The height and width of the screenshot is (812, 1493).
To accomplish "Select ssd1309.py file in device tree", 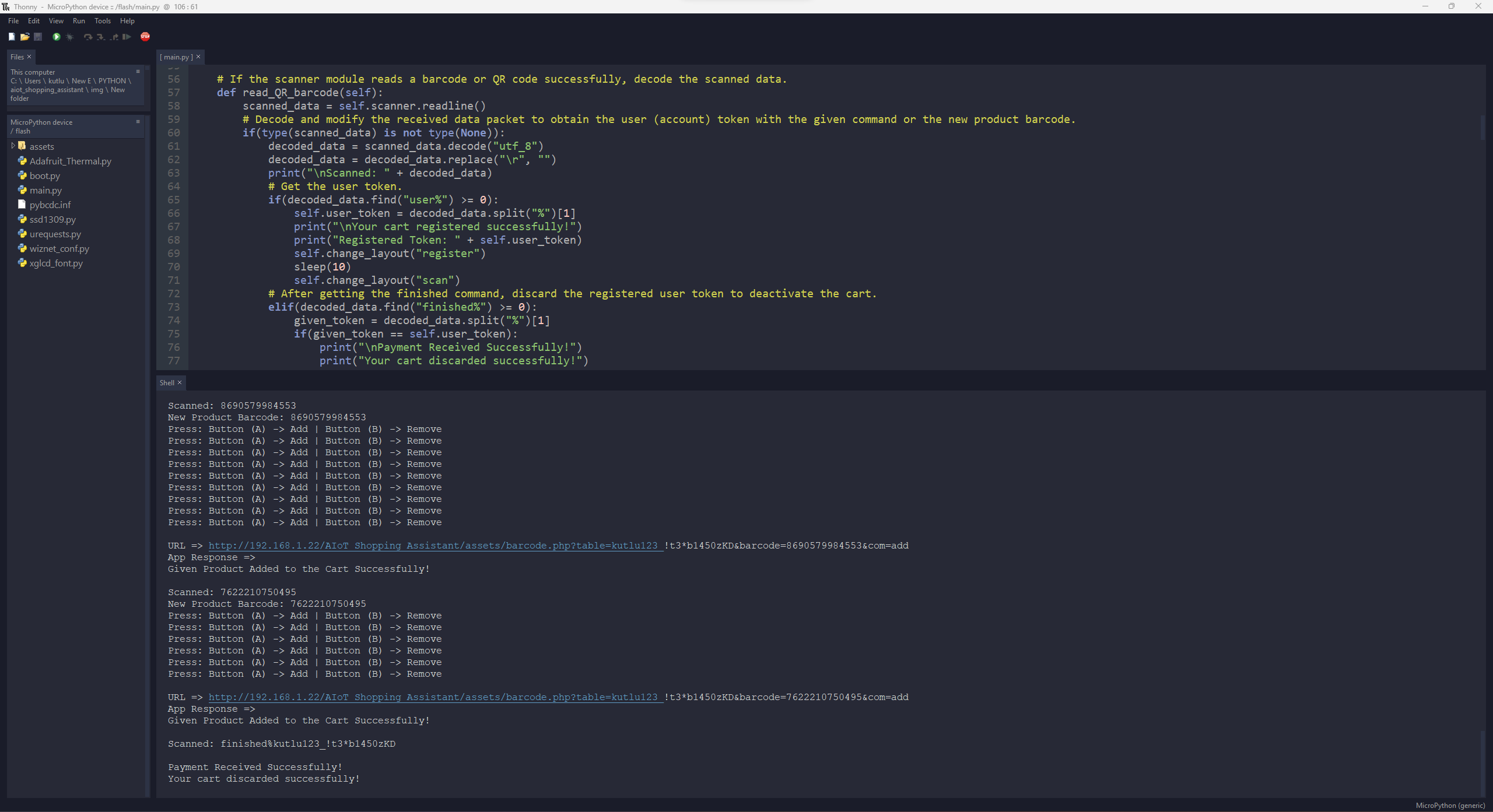I will 53,219.
